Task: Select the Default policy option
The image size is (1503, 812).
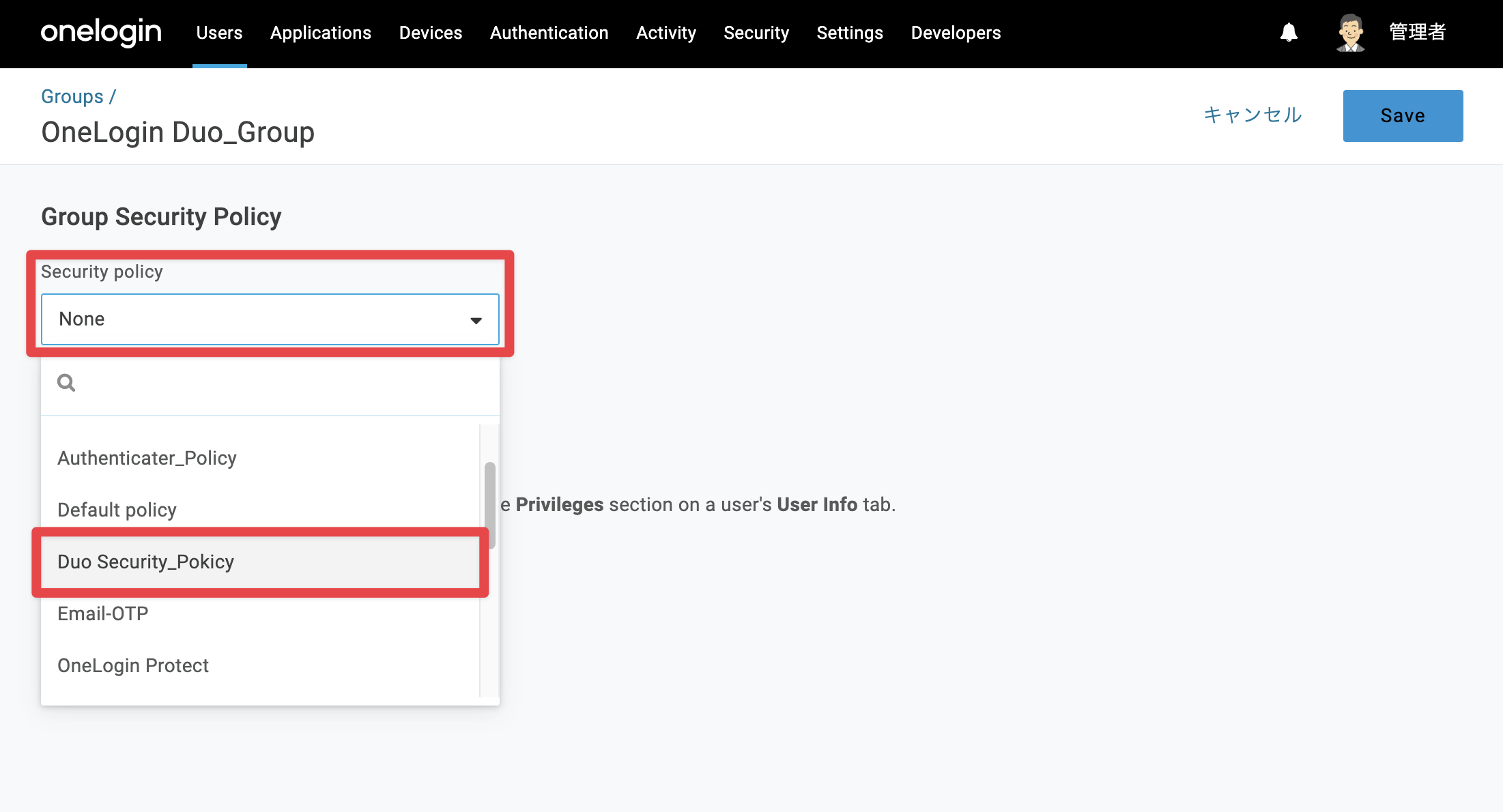Action: tap(260, 510)
